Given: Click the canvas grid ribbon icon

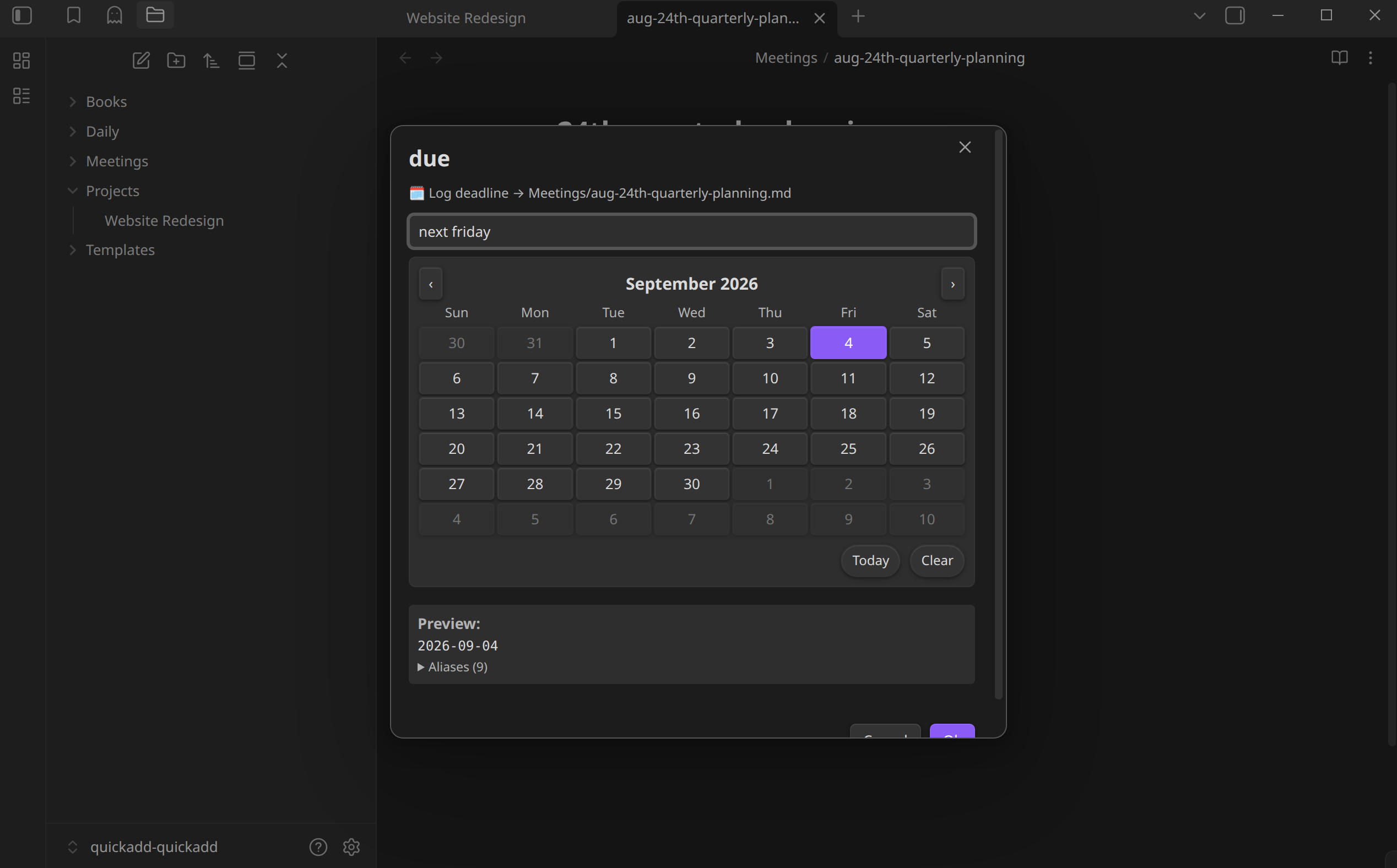Looking at the screenshot, I should click(22, 60).
